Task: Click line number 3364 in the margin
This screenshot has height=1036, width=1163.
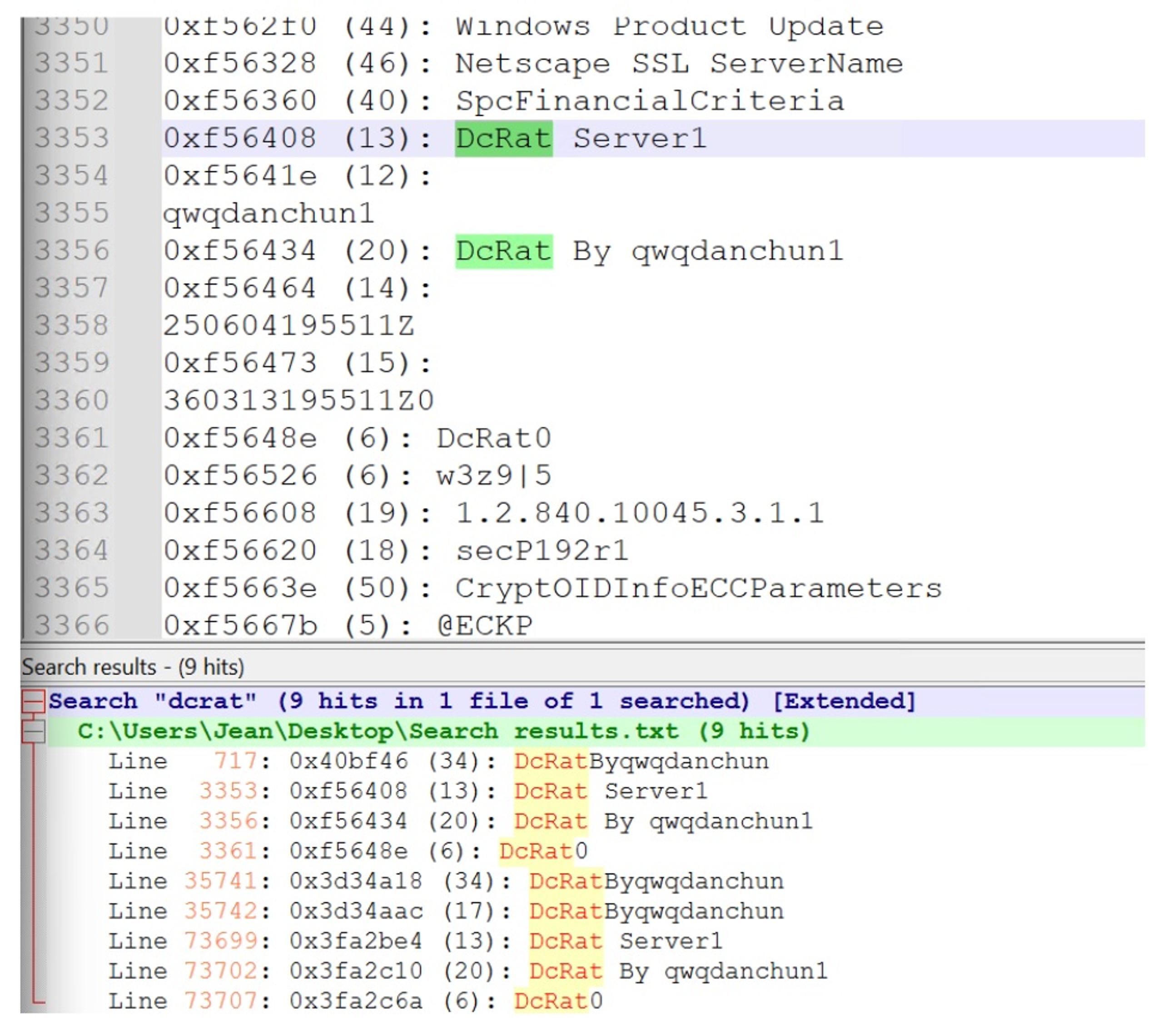Action: 71,551
